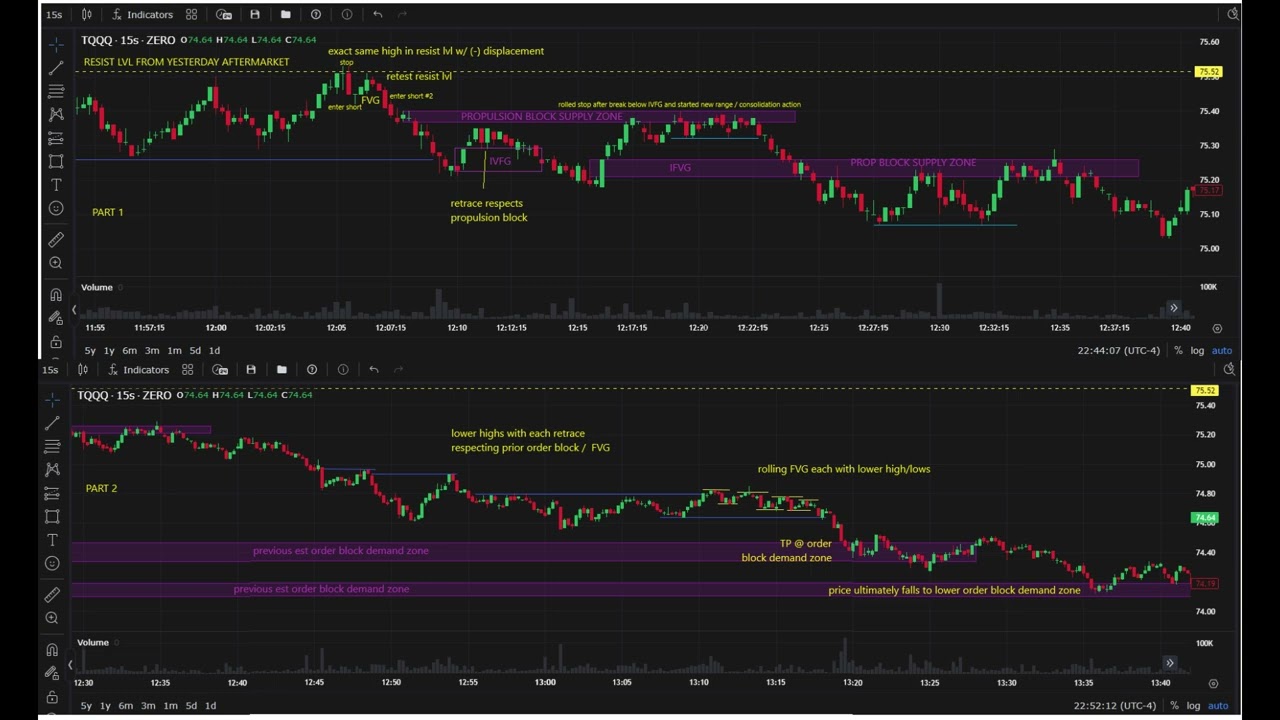1280x720 pixels.
Task: Toggle log scale in bottom chart
Action: click(x=1194, y=706)
